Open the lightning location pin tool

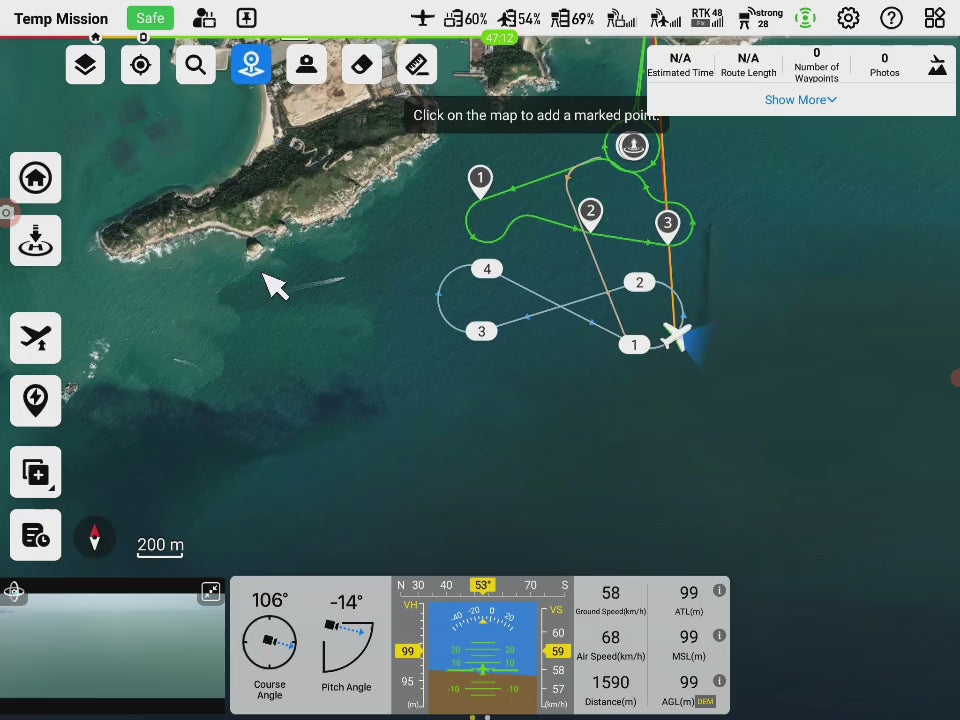(x=36, y=401)
